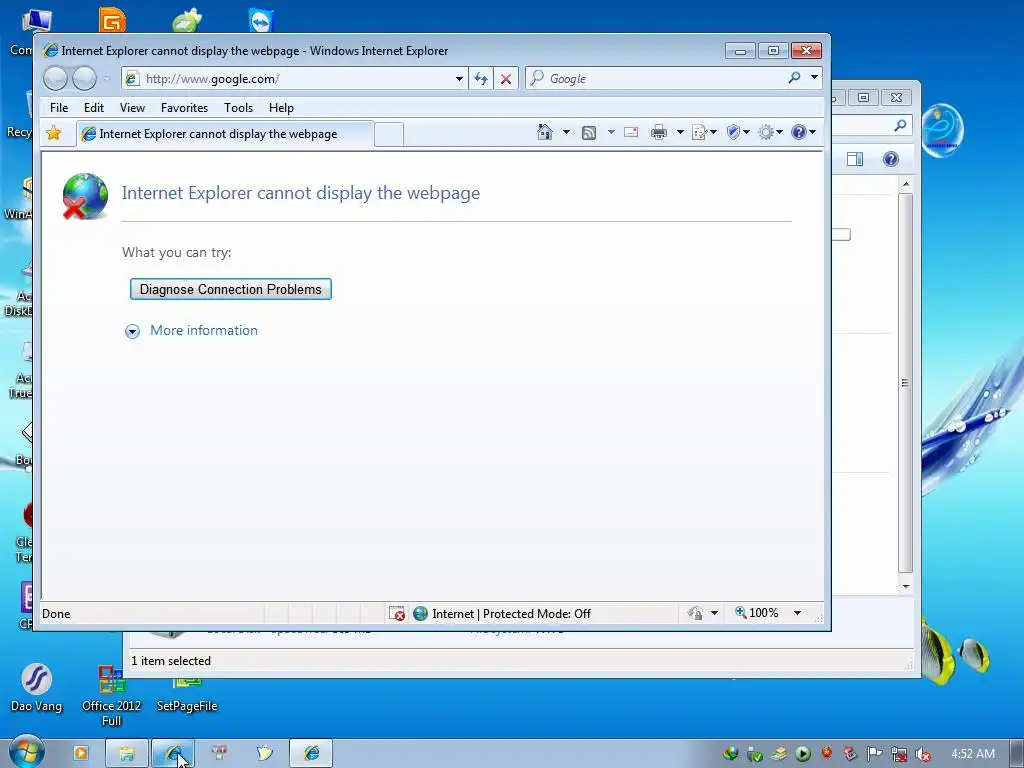Open the File menu
Viewport: 1024px width, 768px height.
click(x=59, y=108)
